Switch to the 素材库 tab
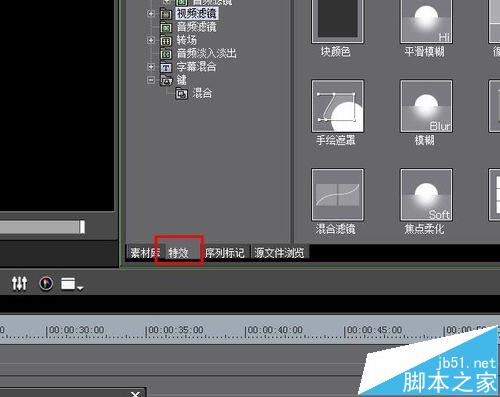This screenshot has width=500, height=397. coord(144,252)
